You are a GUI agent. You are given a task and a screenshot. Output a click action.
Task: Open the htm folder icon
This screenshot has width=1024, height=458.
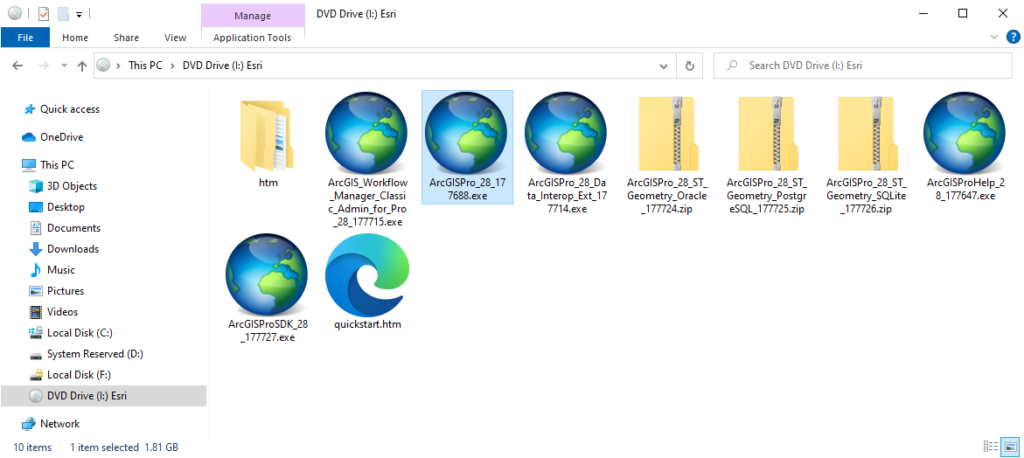point(266,135)
